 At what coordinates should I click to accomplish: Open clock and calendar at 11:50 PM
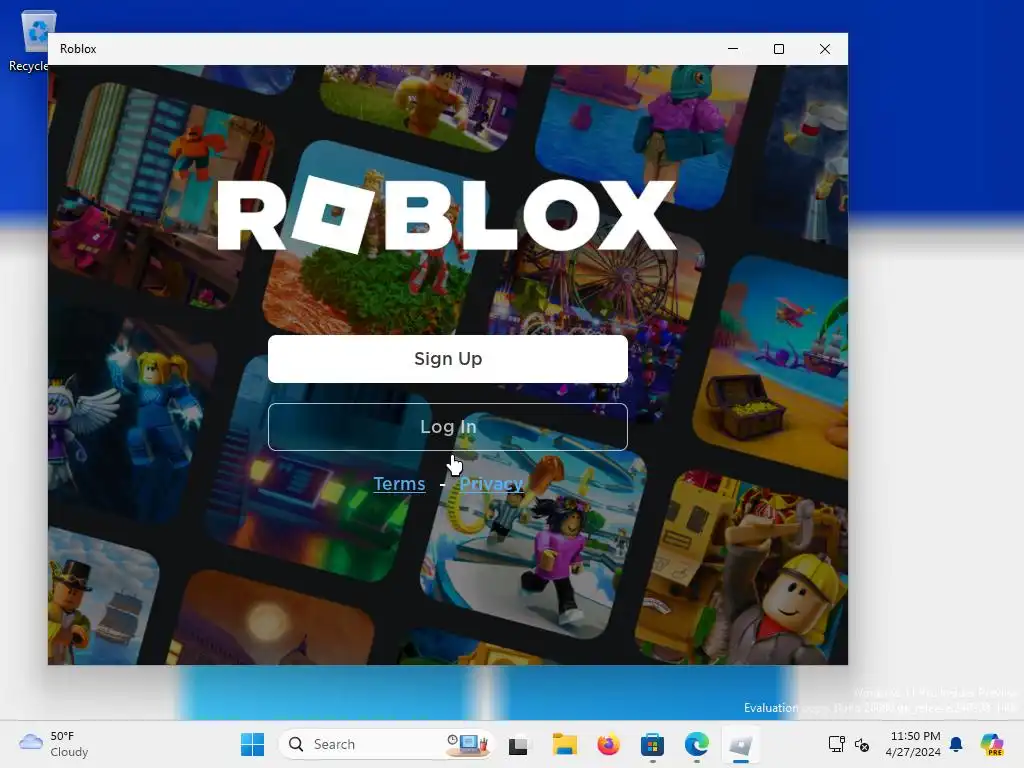(x=913, y=744)
